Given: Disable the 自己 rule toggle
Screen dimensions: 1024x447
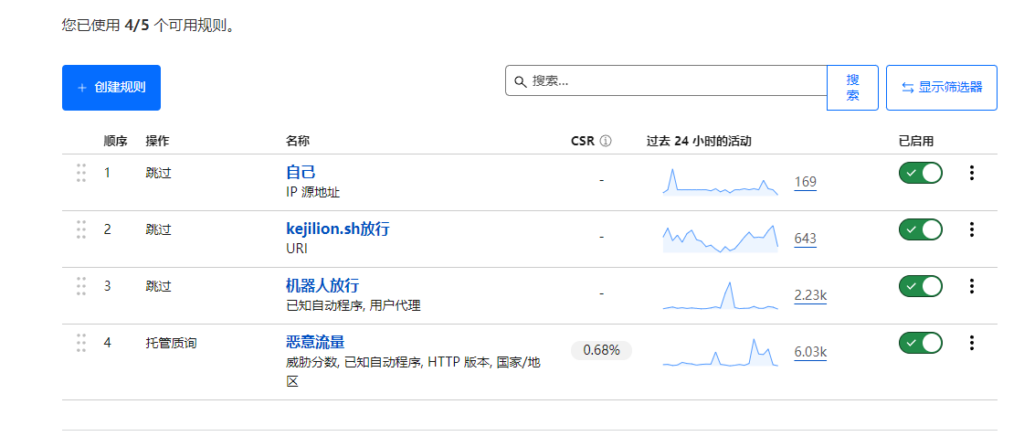Looking at the screenshot, I should (920, 173).
